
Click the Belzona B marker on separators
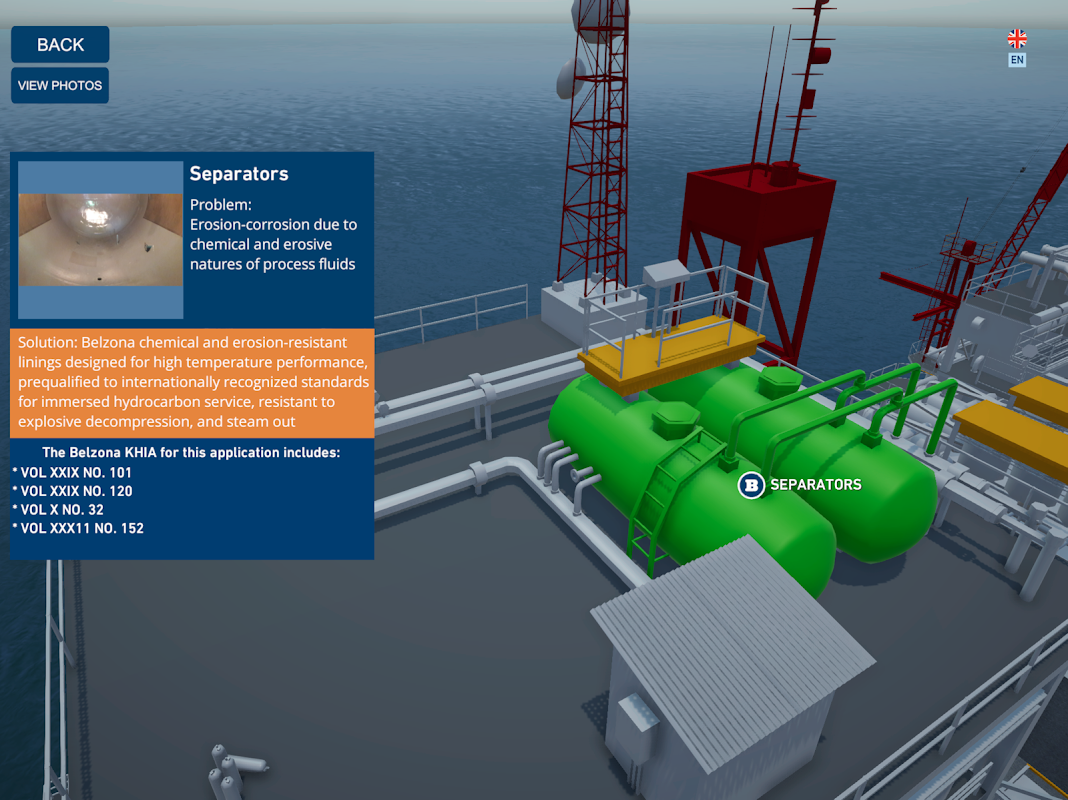[x=751, y=485]
